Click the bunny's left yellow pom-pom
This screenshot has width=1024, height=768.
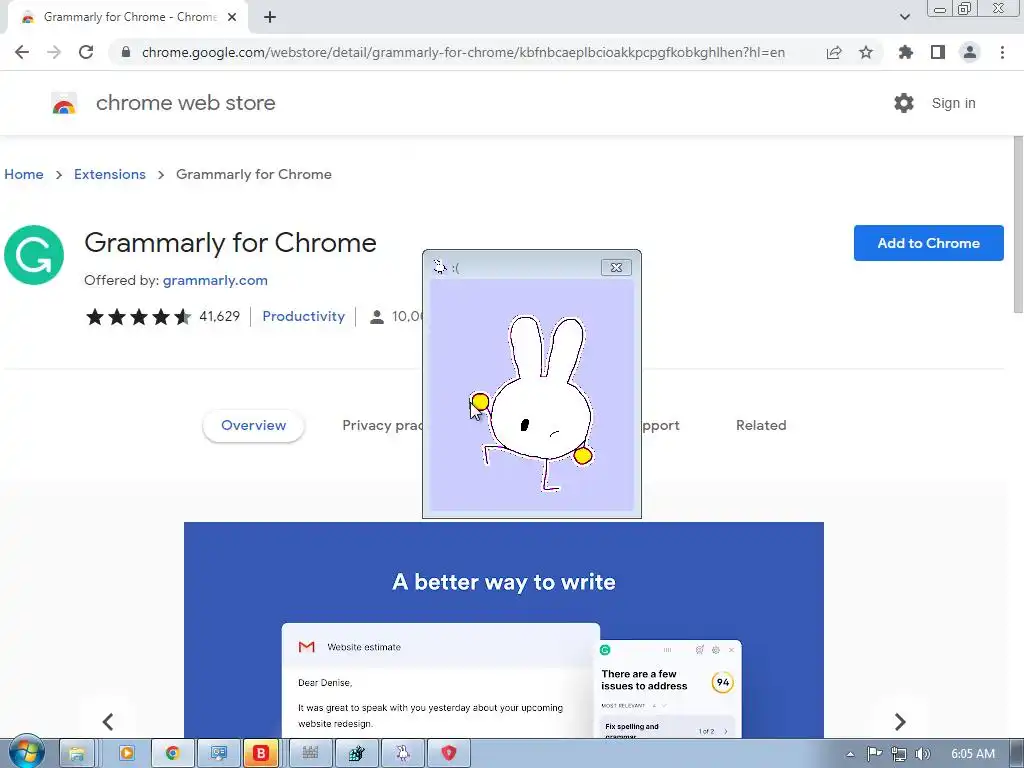click(480, 401)
